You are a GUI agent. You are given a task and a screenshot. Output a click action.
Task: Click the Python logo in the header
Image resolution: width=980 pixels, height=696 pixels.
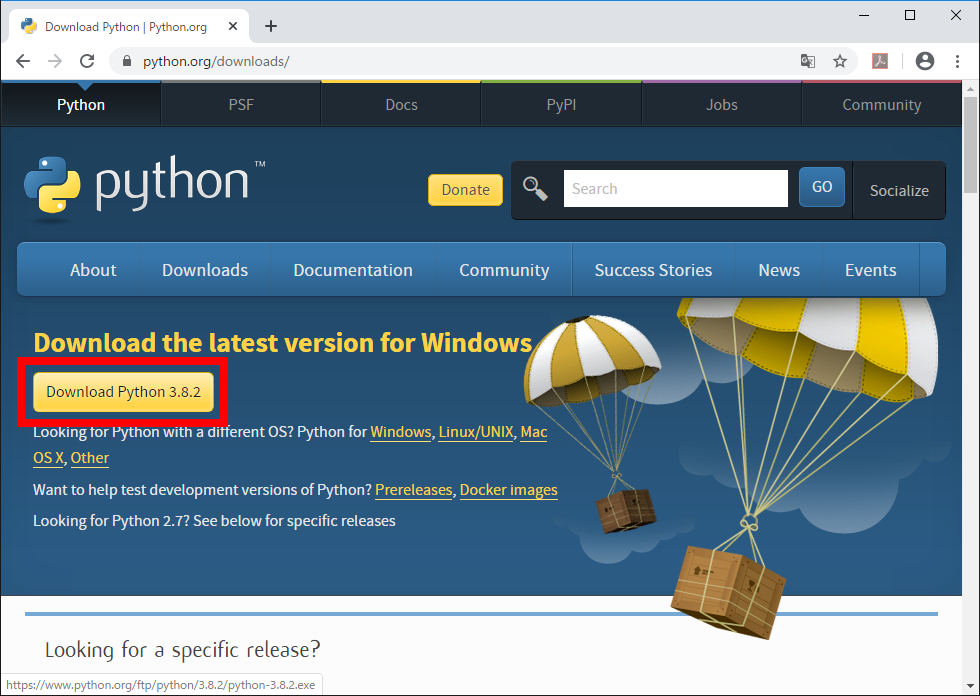(145, 187)
